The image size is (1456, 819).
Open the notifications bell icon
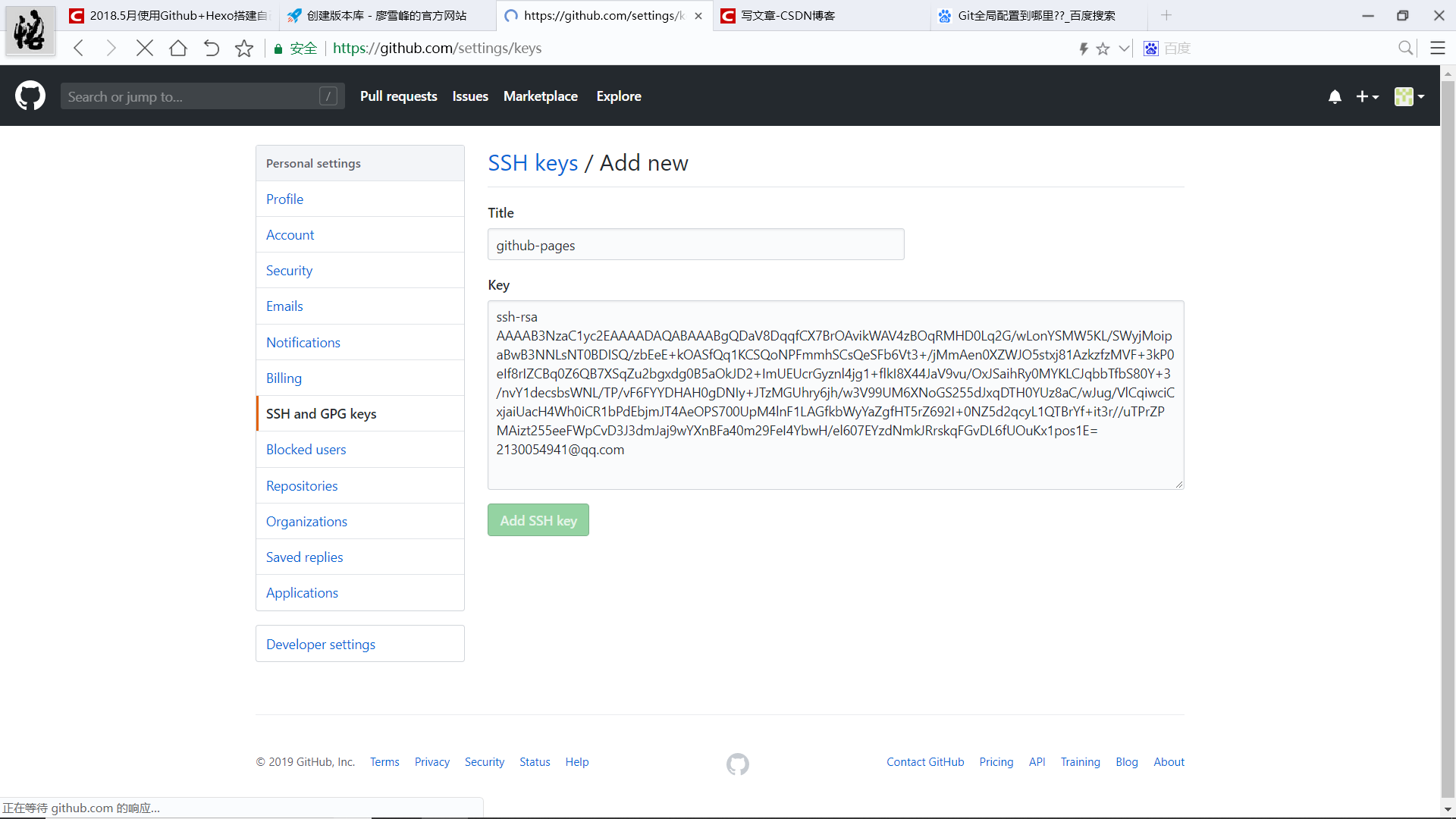point(1335,96)
